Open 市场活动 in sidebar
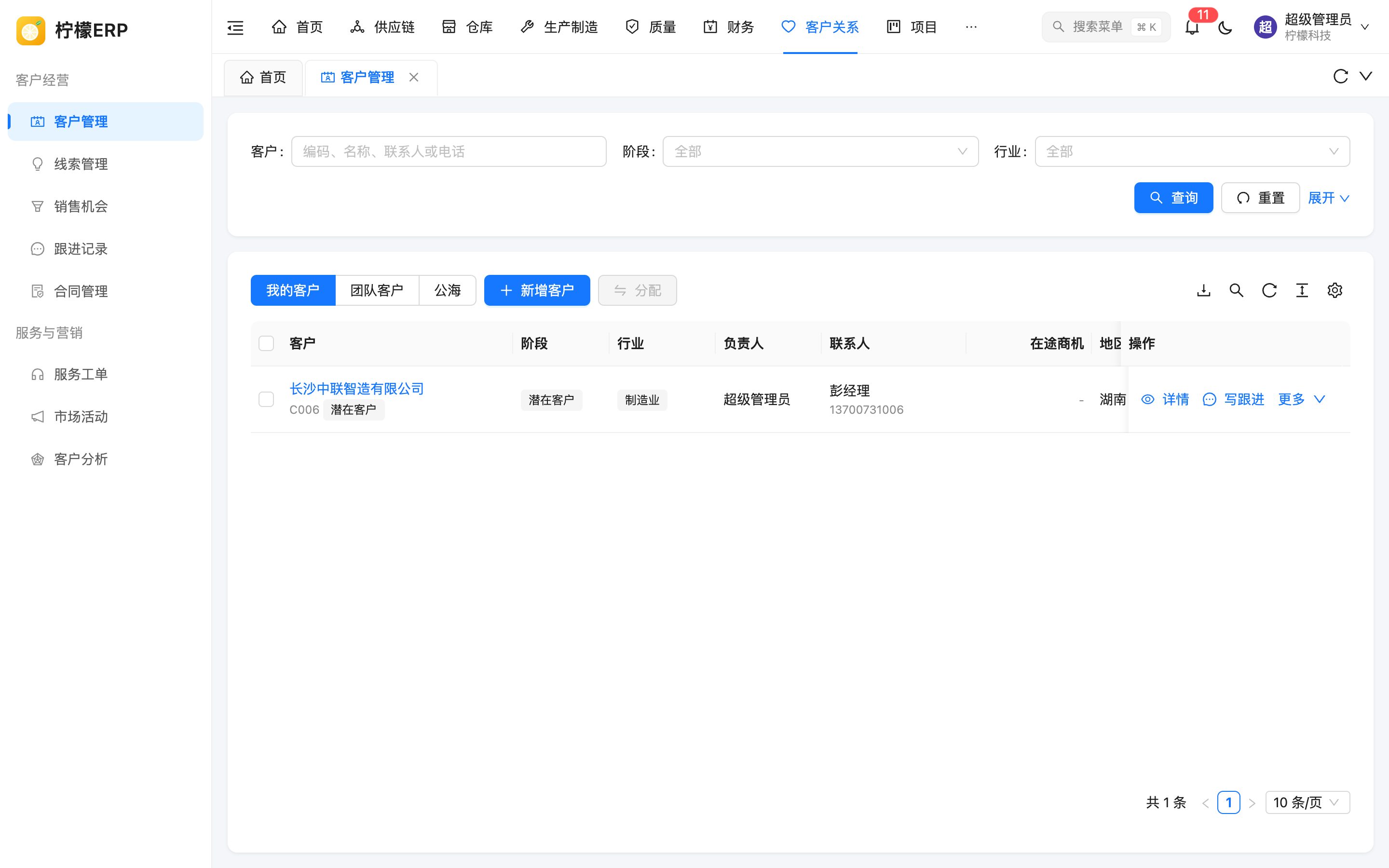 tap(106, 417)
